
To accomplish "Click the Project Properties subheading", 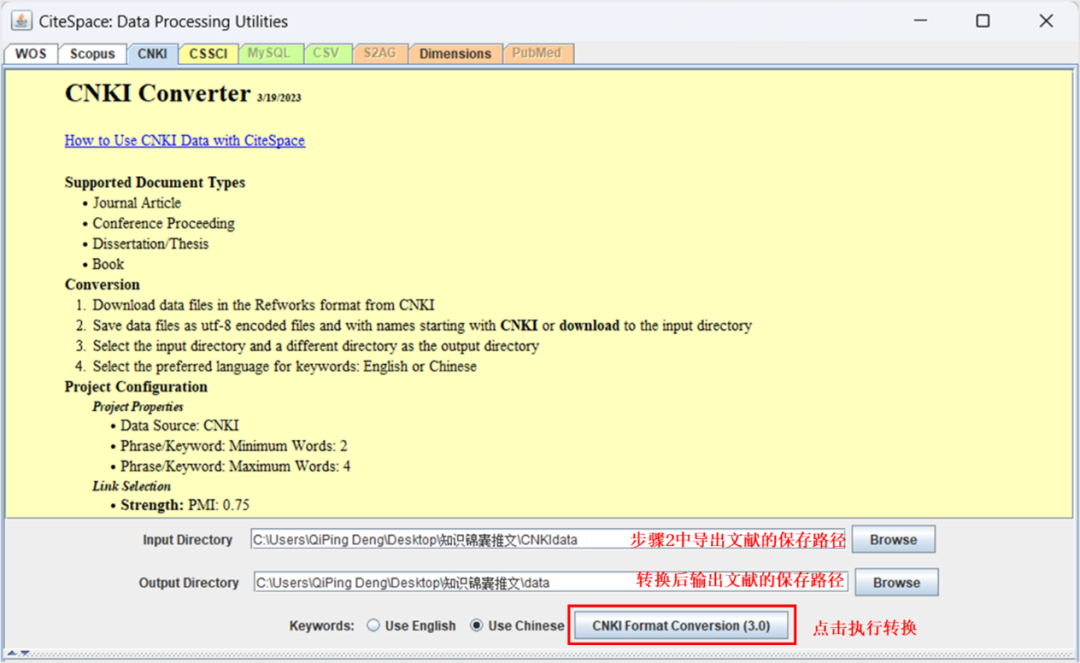I will coord(138,406).
